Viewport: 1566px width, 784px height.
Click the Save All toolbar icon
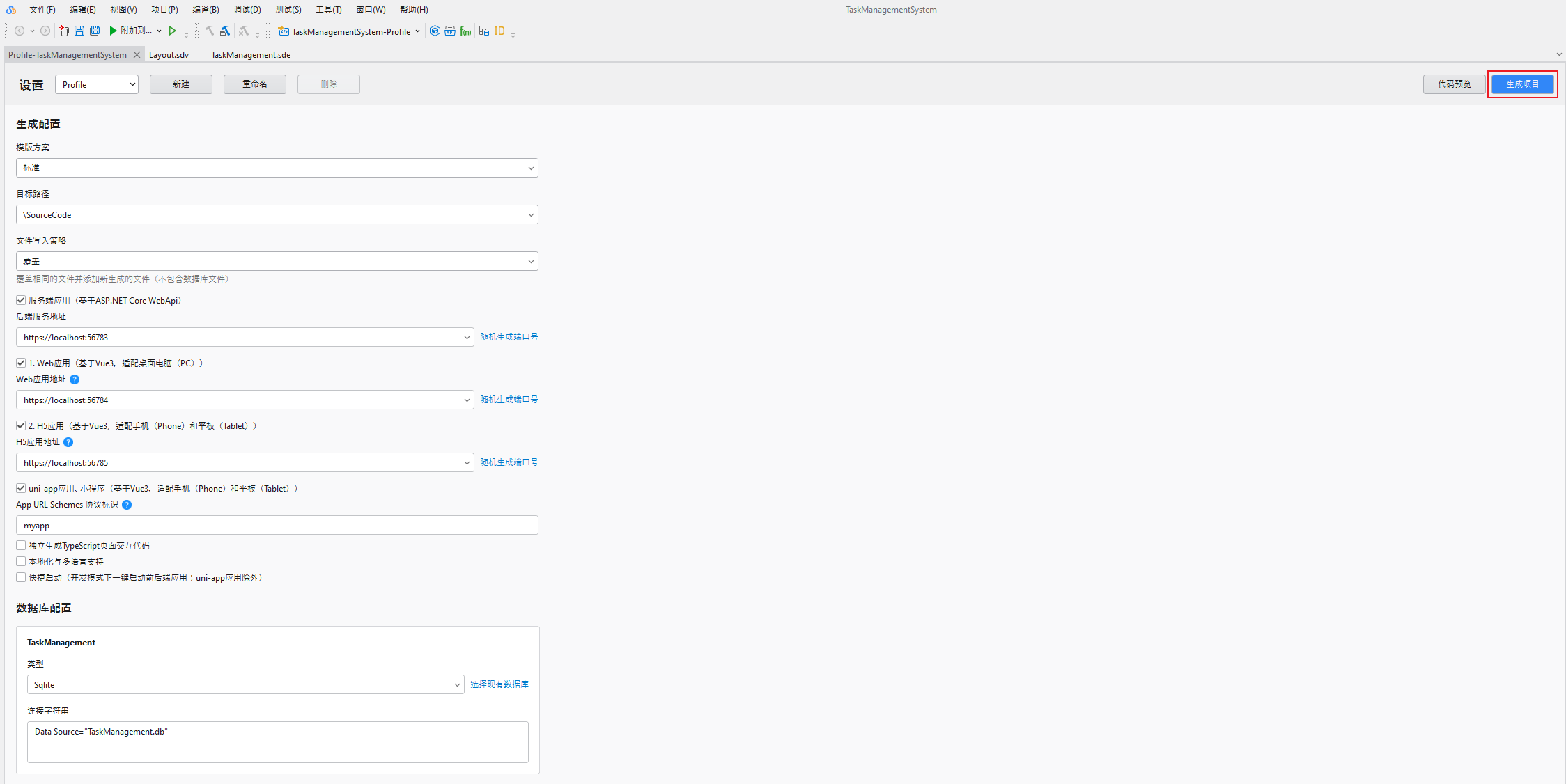click(95, 31)
